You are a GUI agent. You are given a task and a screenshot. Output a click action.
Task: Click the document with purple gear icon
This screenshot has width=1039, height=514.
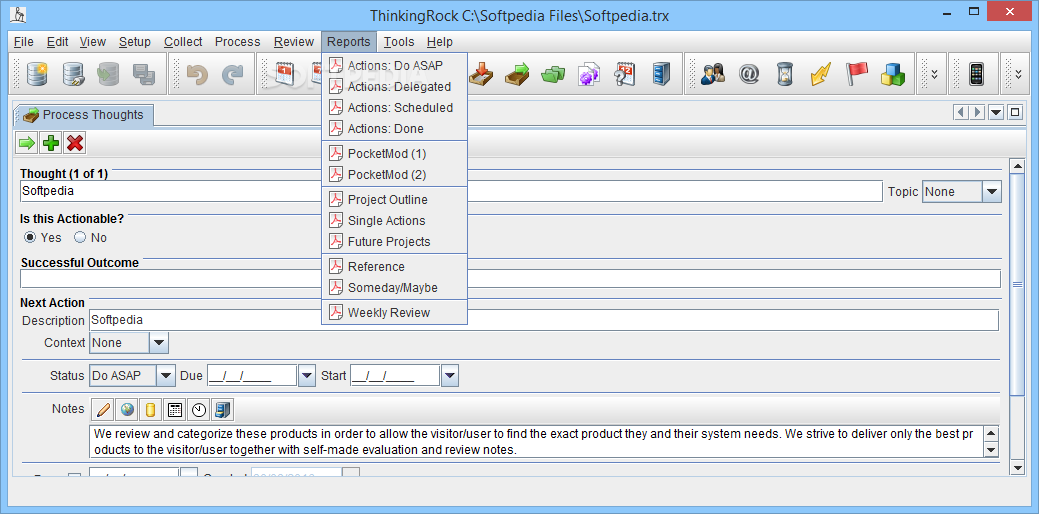tap(588, 74)
